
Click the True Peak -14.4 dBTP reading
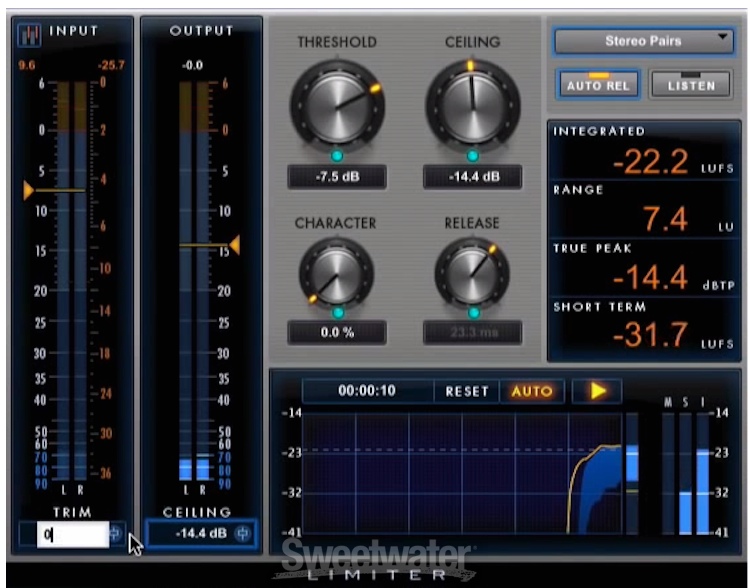pos(651,277)
